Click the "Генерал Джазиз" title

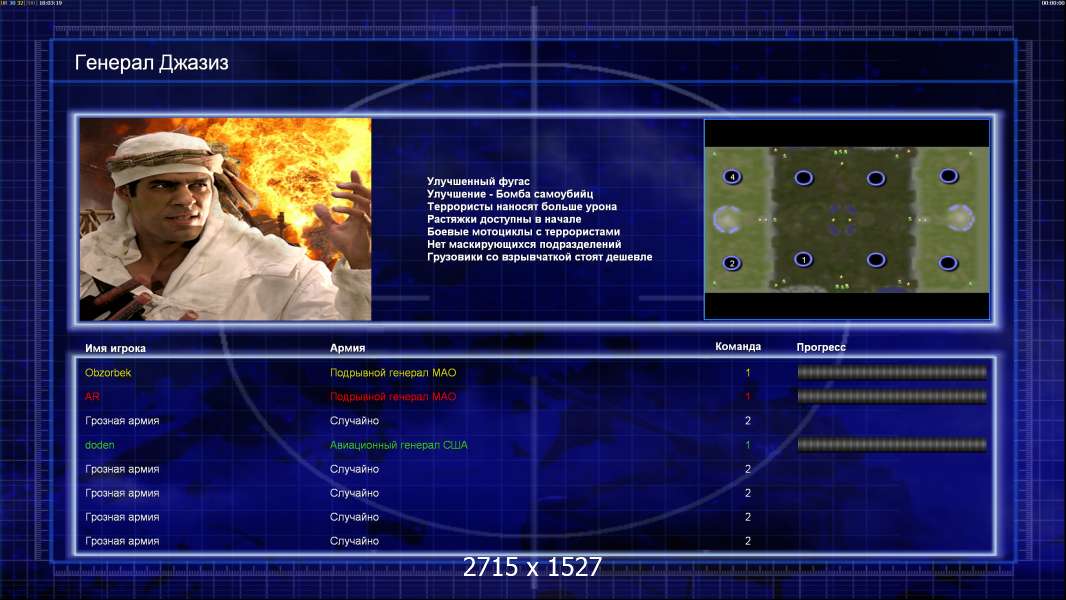coord(152,63)
